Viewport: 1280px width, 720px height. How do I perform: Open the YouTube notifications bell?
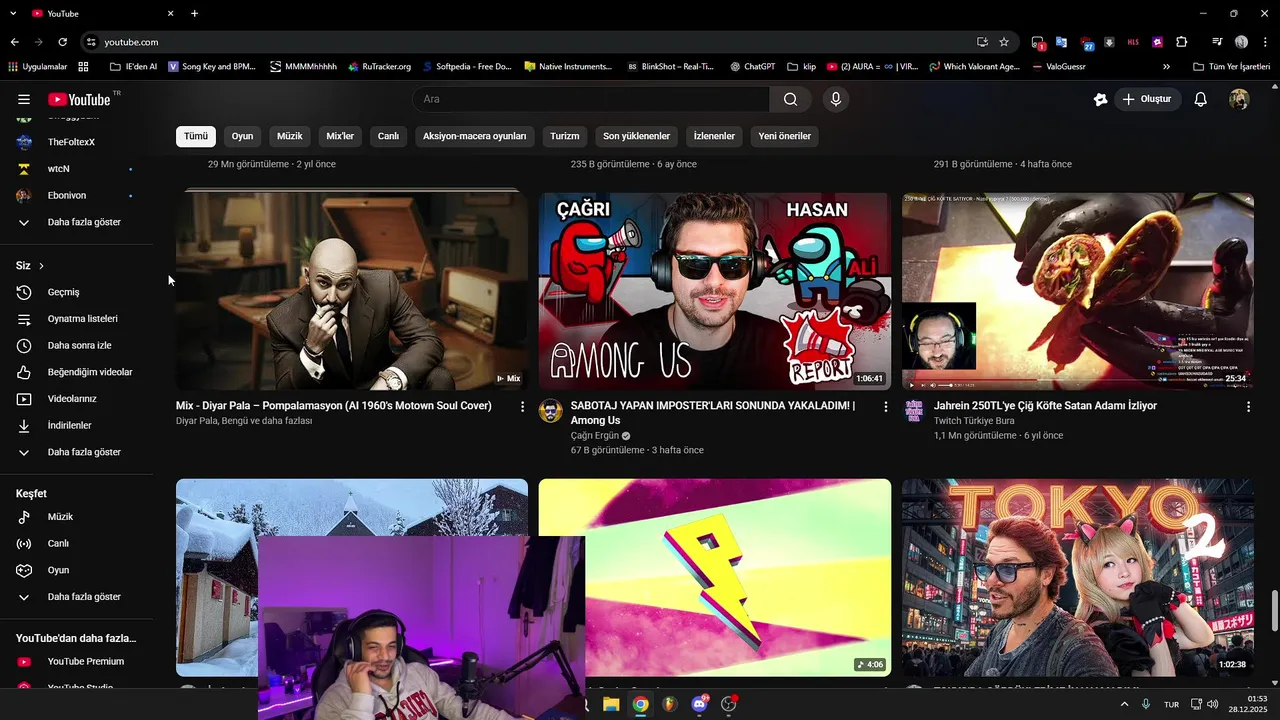(1201, 99)
